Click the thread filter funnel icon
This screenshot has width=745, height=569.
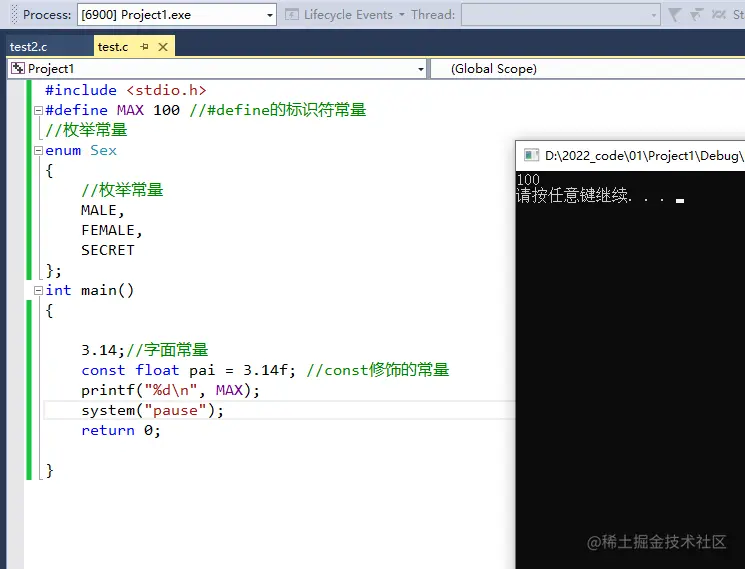[674, 15]
